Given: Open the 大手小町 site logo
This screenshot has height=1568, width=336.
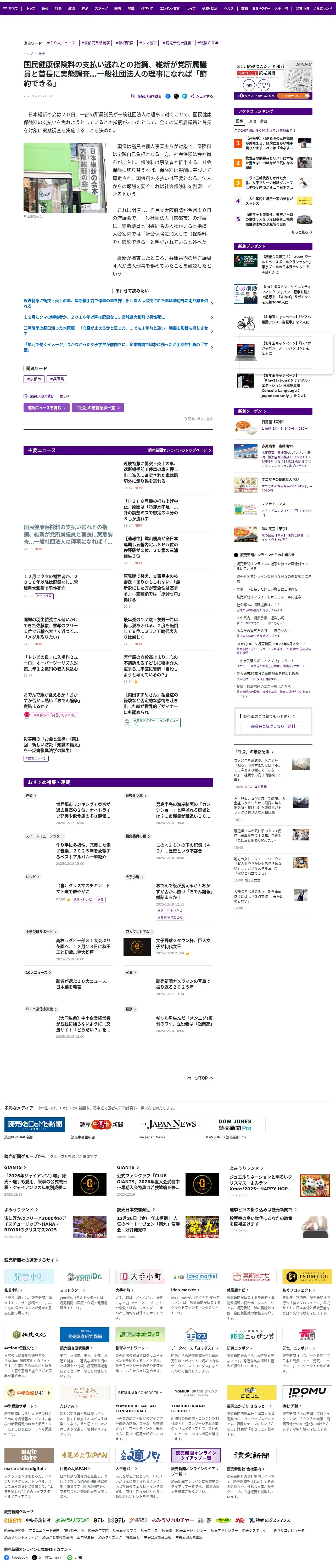Looking at the screenshot, I should pos(140,1276).
